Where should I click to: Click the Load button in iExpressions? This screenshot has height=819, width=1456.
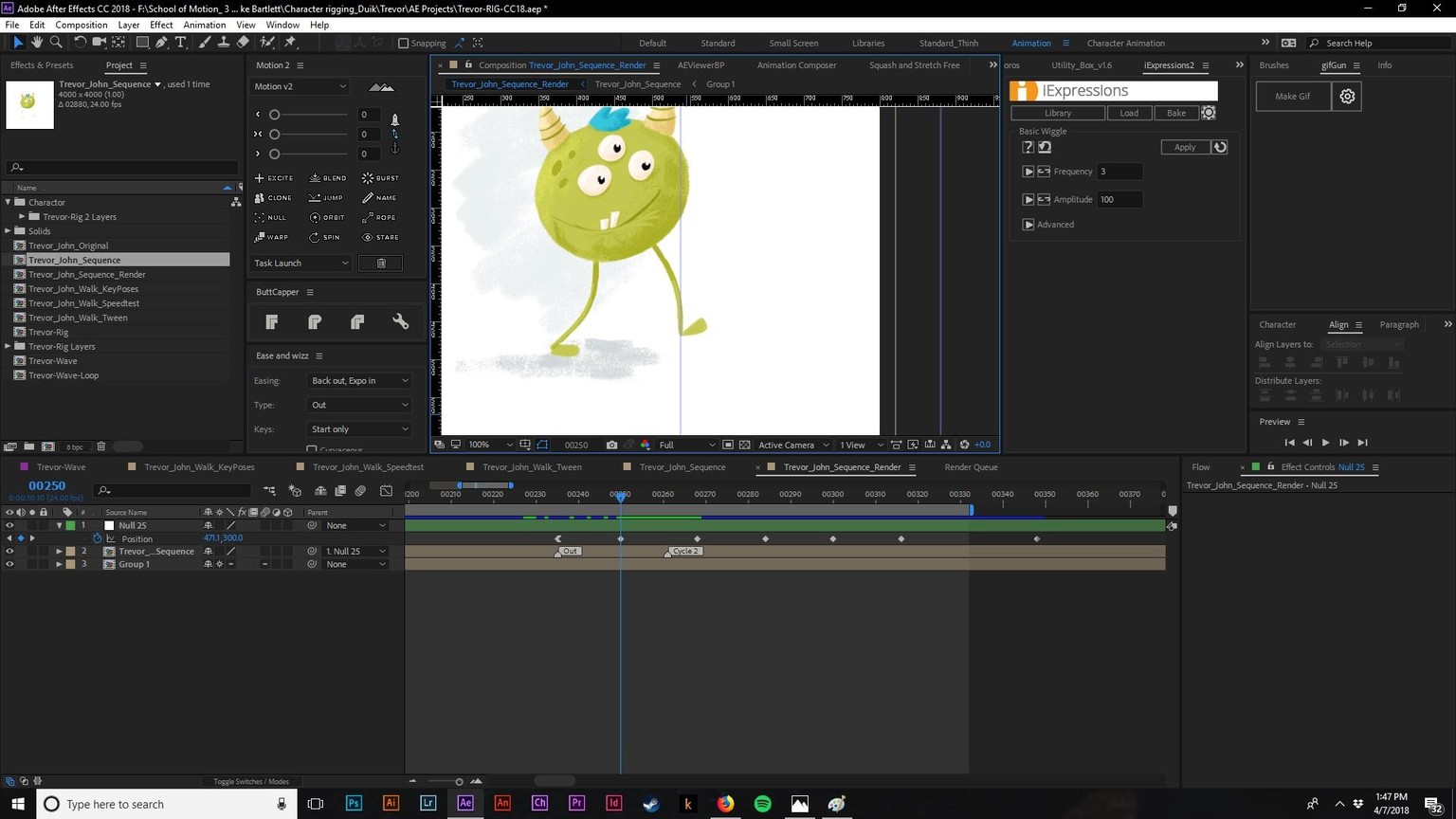[1129, 113]
